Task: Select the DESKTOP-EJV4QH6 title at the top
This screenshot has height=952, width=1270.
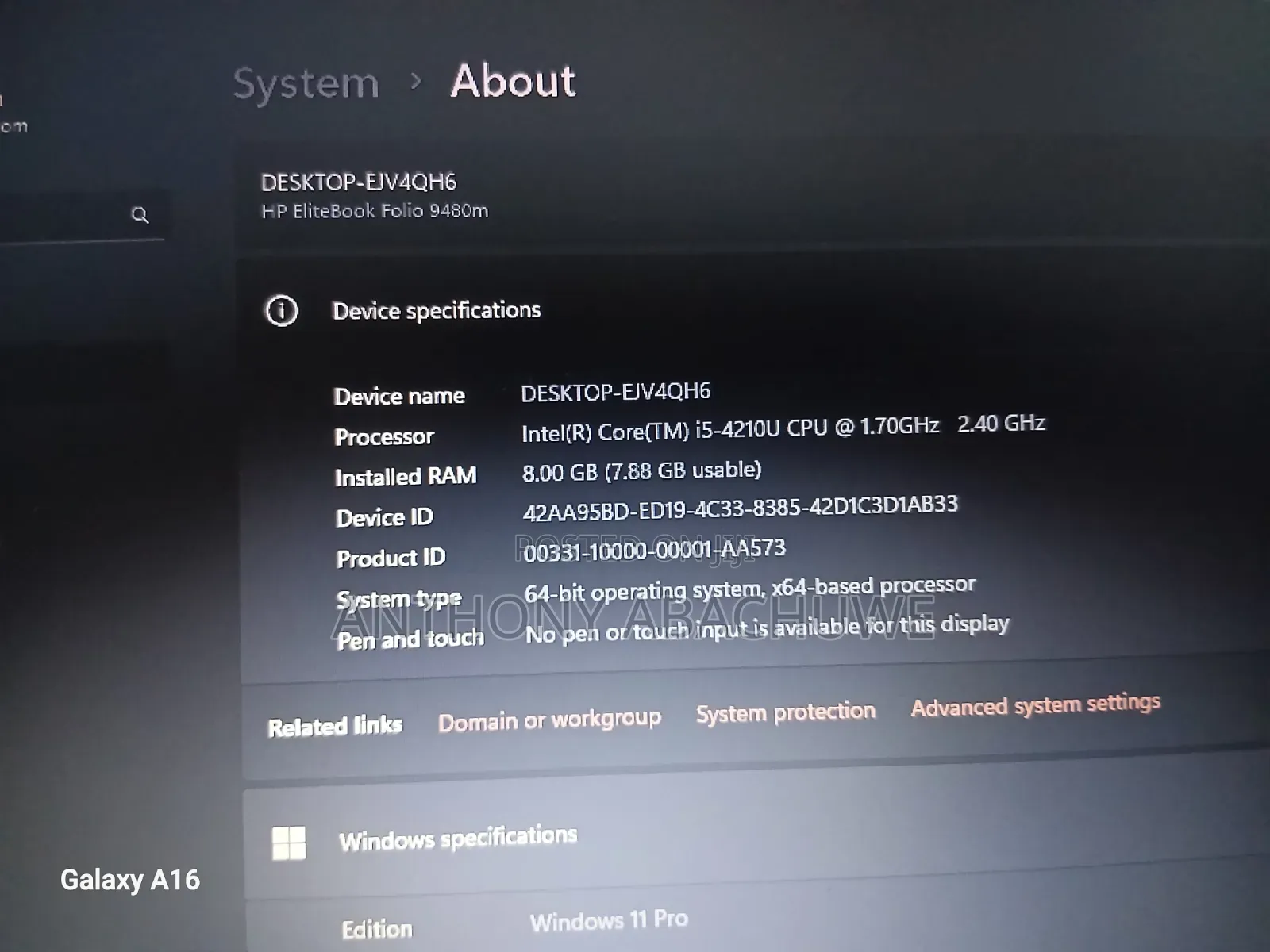Action: pyautogui.click(x=359, y=182)
